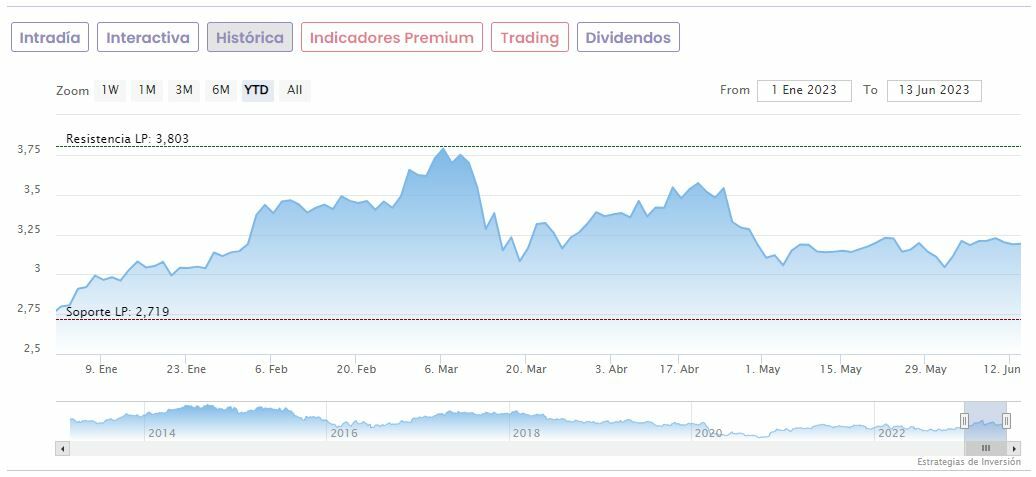1036x477 pixels.
Task: Click the left navigator range handle
Action: coord(965,421)
